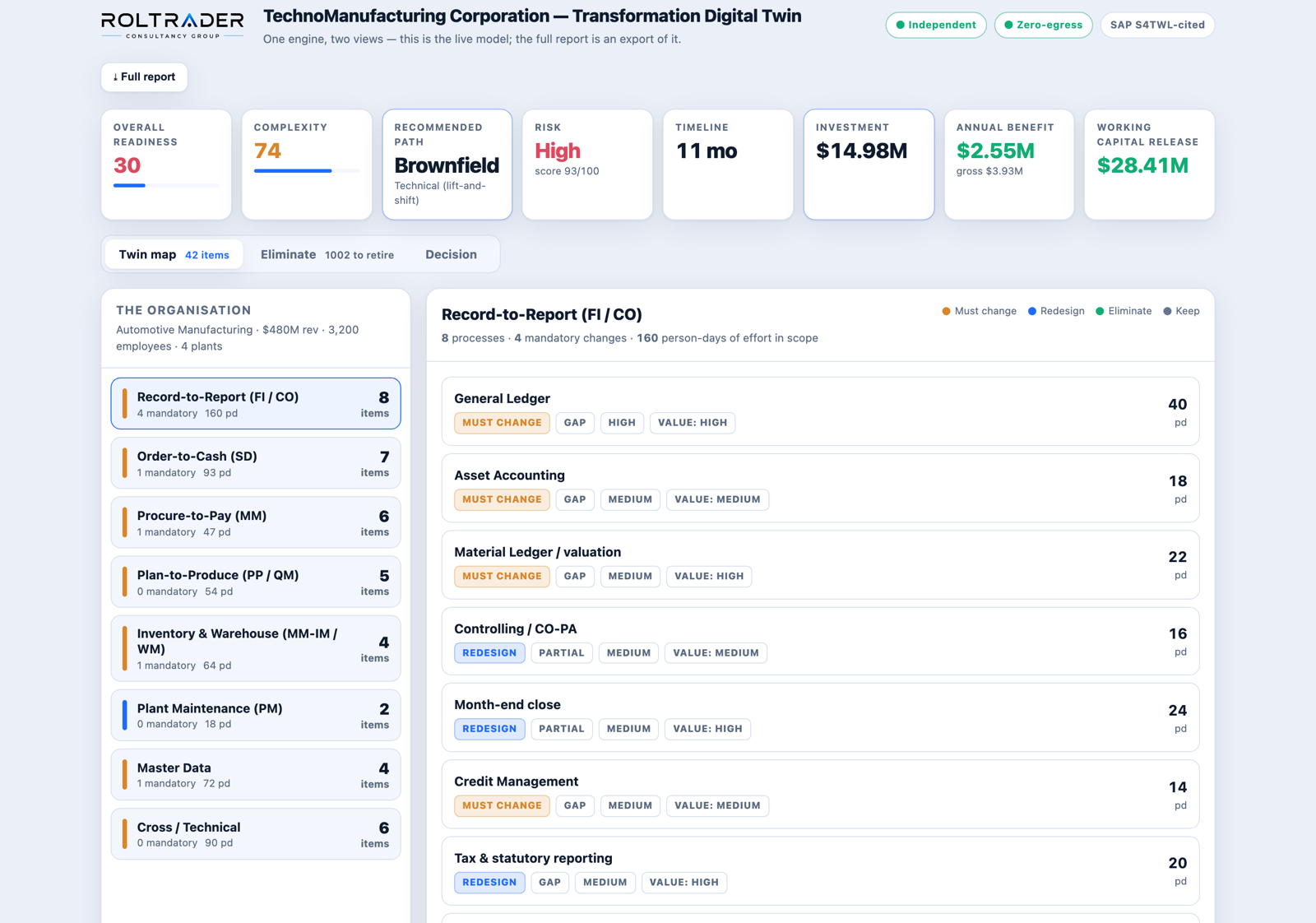
Task: Click the Record-to-Report (FI / CO) heading
Action: (542, 314)
